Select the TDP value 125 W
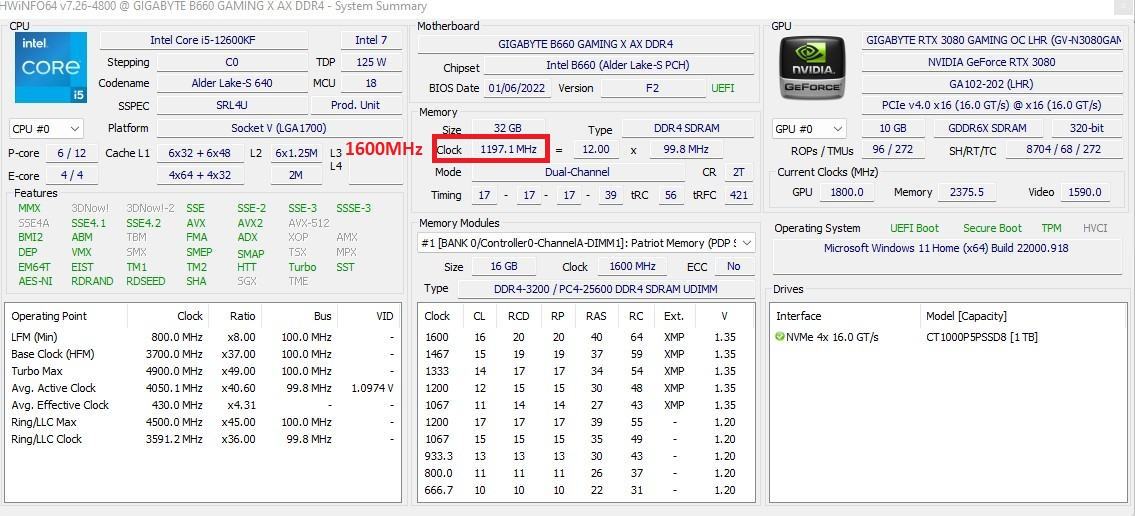 [371, 62]
